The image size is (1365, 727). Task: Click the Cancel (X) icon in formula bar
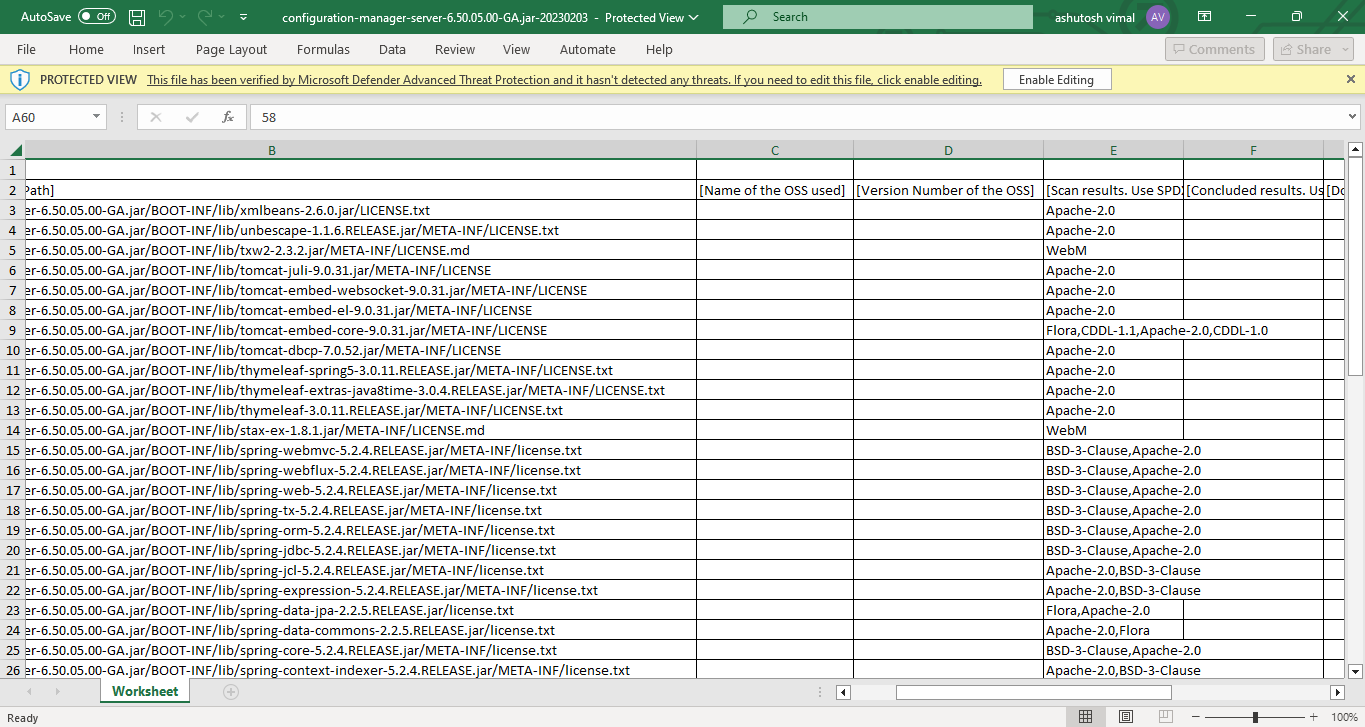coord(155,117)
